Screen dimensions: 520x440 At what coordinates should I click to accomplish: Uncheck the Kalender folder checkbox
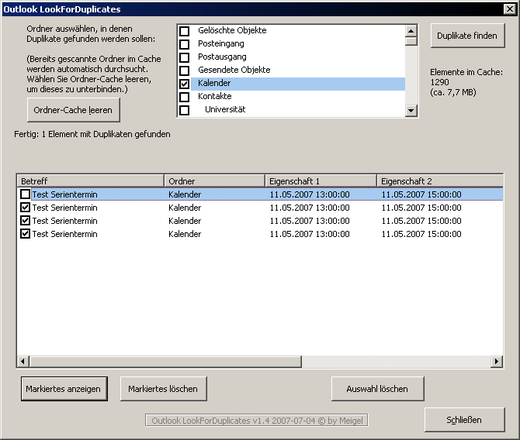point(184,84)
